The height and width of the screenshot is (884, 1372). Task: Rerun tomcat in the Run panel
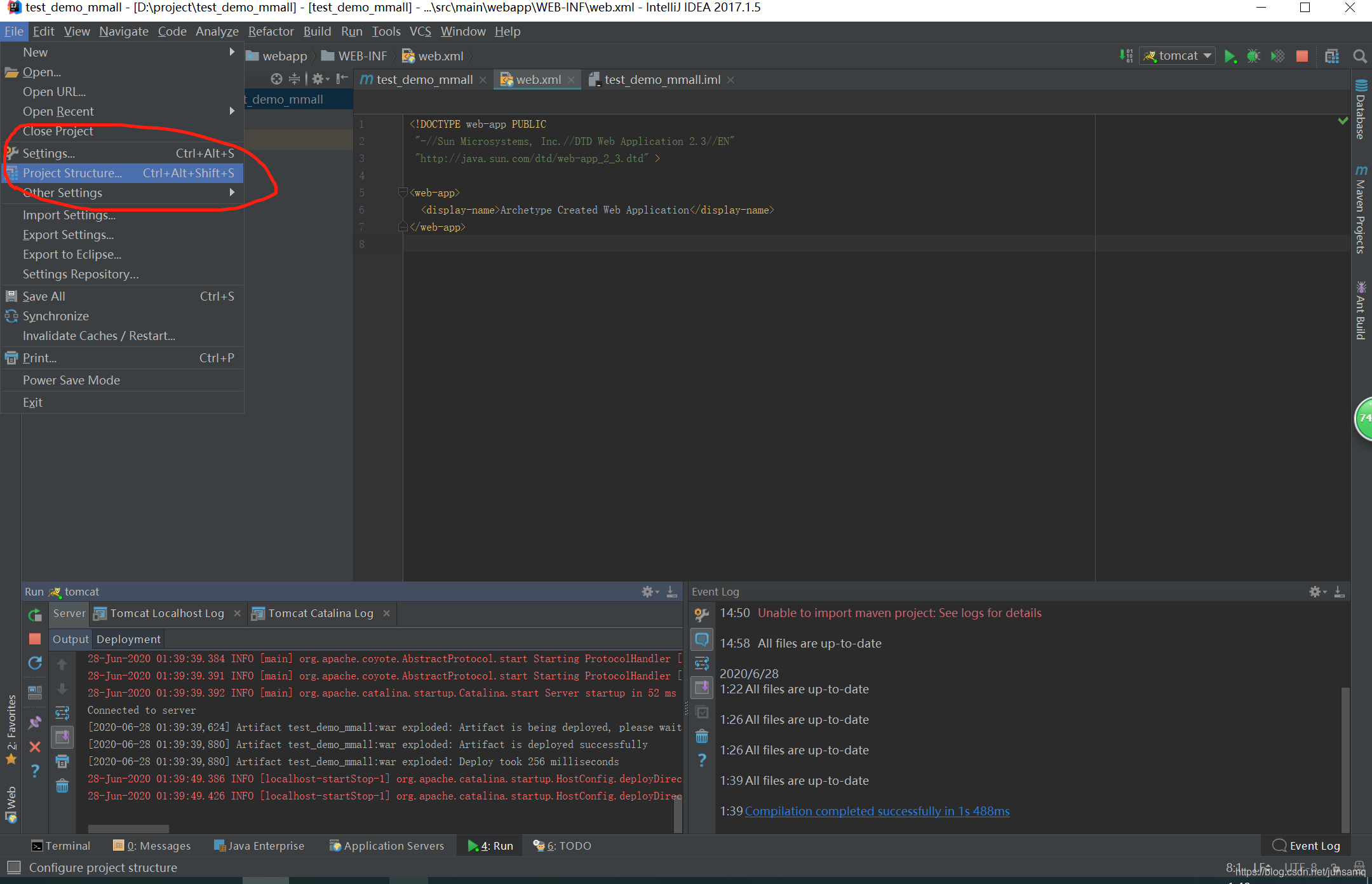pos(35,615)
